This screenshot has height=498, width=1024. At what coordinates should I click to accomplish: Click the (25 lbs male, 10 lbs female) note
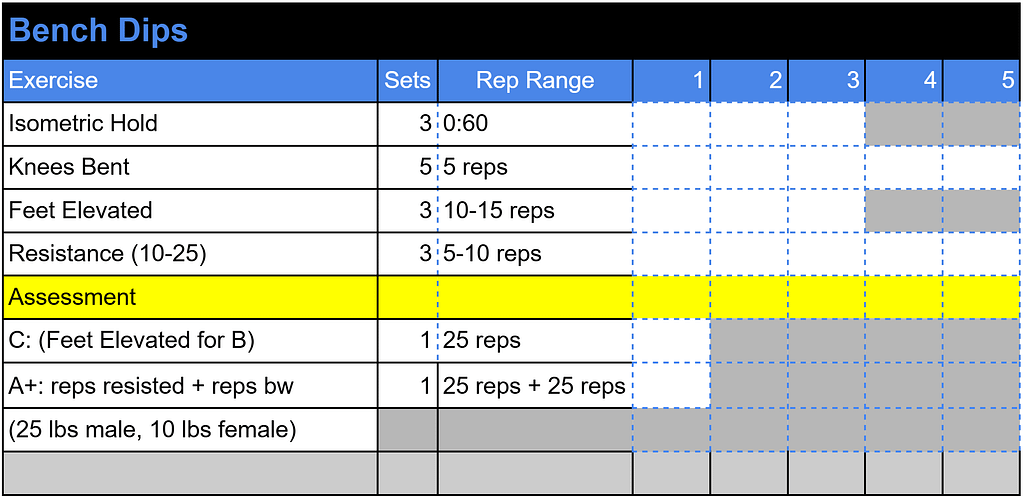(190, 430)
